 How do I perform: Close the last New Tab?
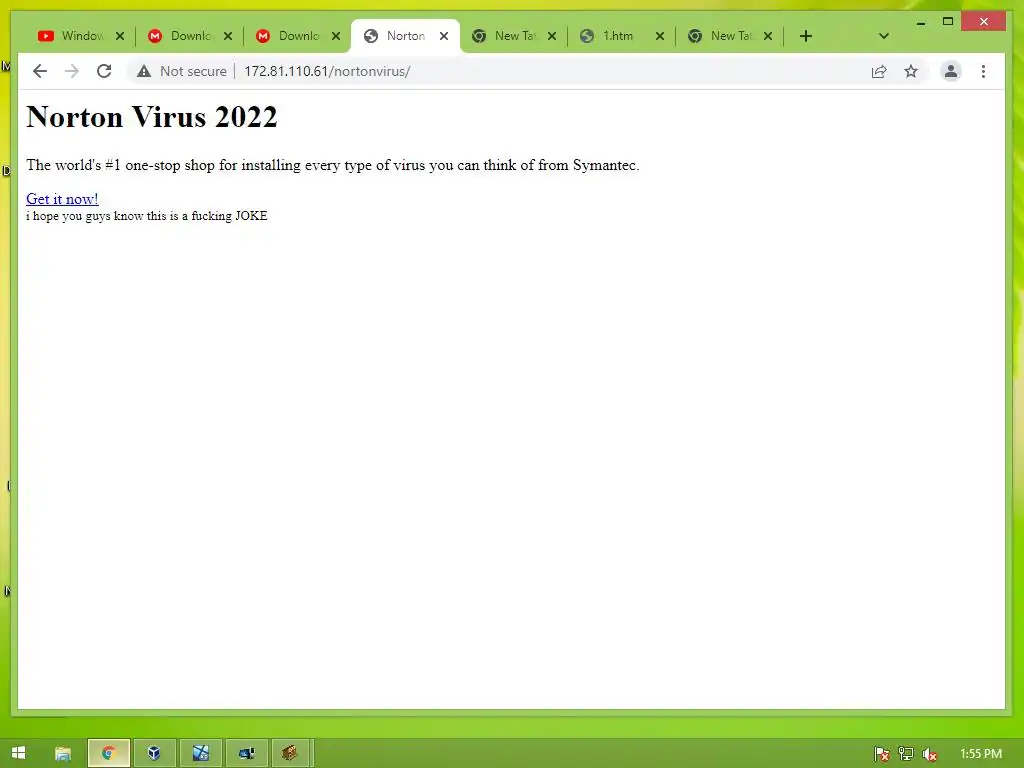(768, 36)
